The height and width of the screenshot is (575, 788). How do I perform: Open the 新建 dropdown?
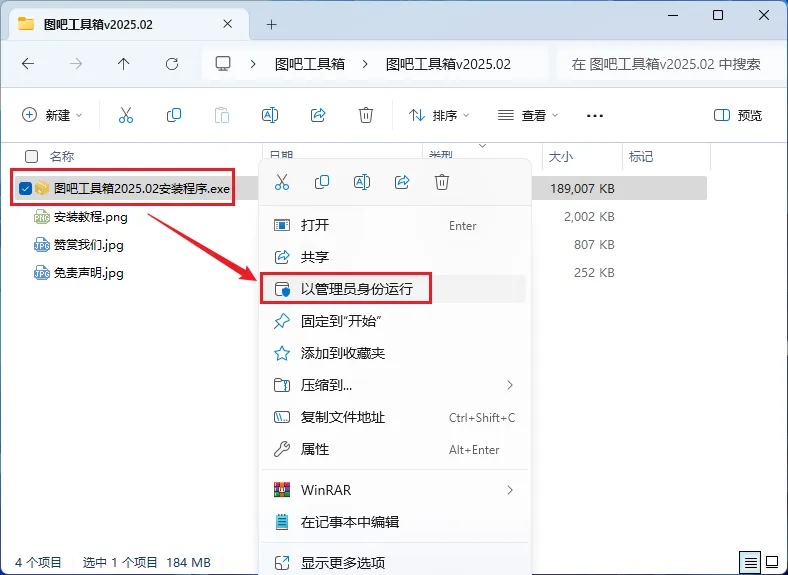coord(52,115)
